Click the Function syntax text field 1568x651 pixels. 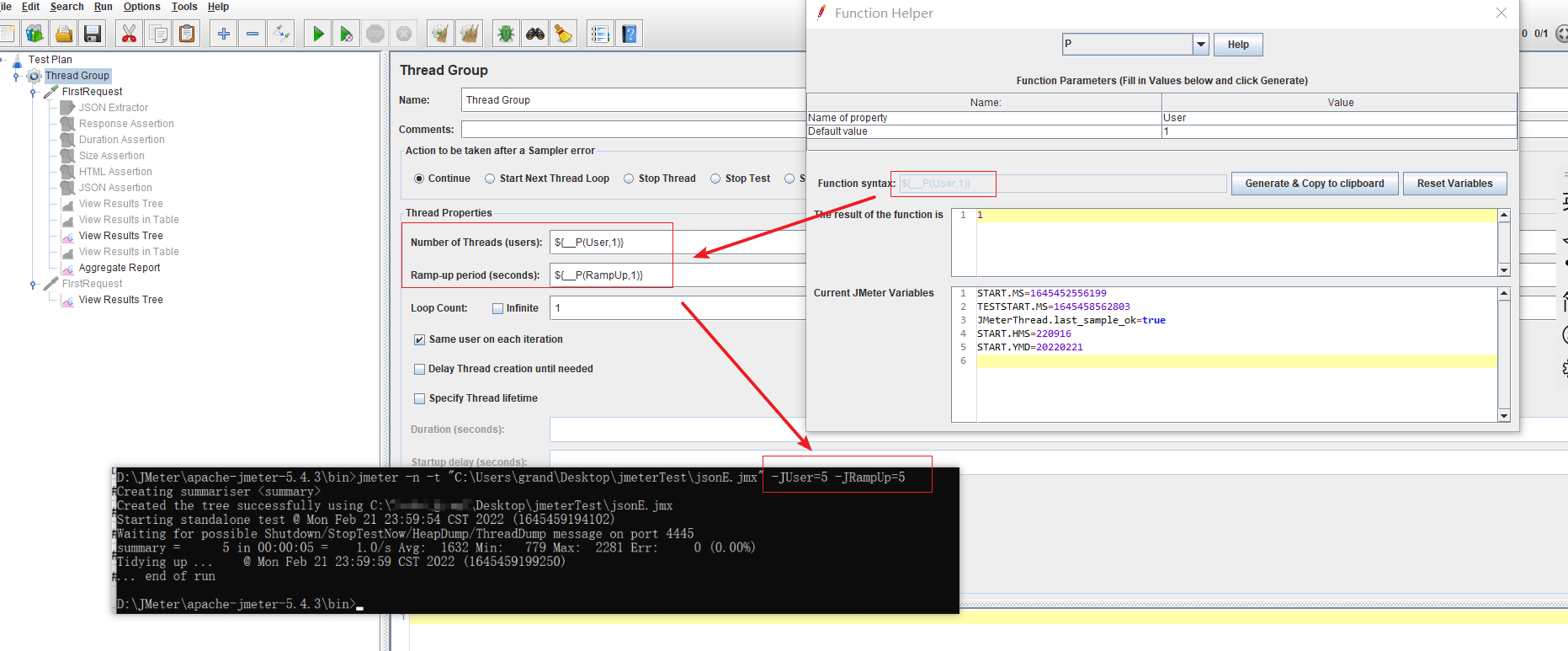1063,184
